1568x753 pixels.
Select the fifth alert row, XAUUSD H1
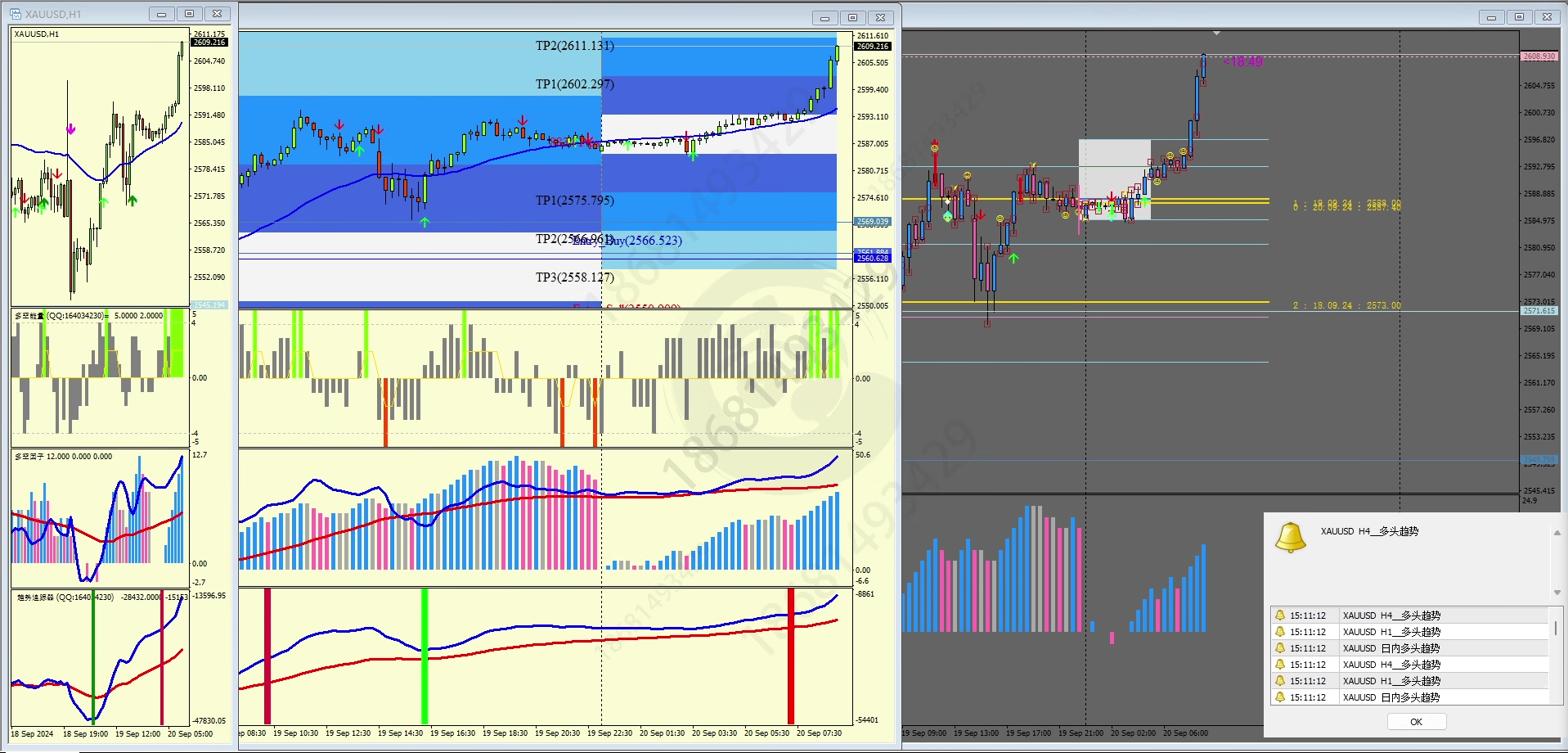[x=1409, y=681]
